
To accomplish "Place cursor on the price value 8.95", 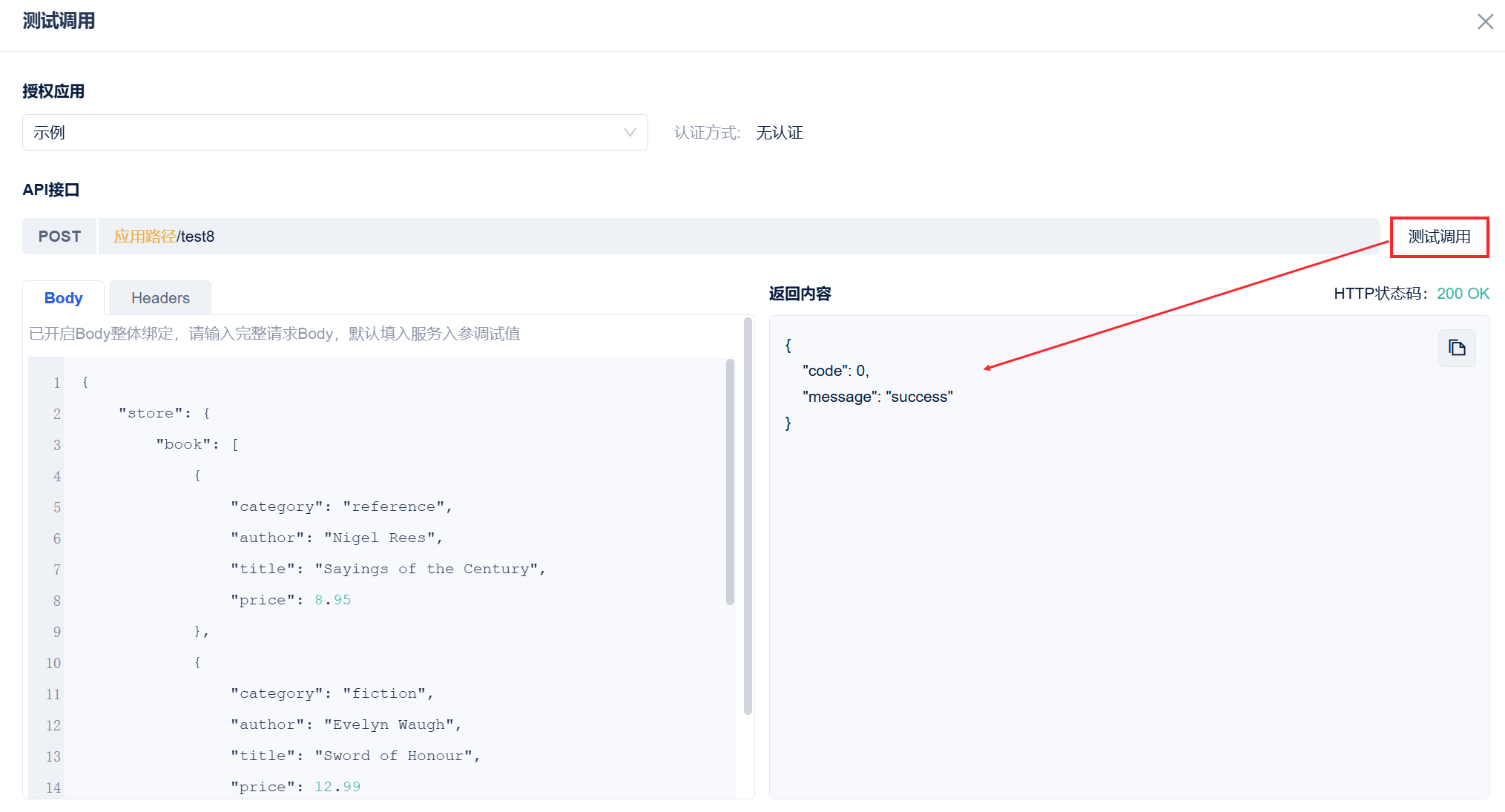I will 332,600.
